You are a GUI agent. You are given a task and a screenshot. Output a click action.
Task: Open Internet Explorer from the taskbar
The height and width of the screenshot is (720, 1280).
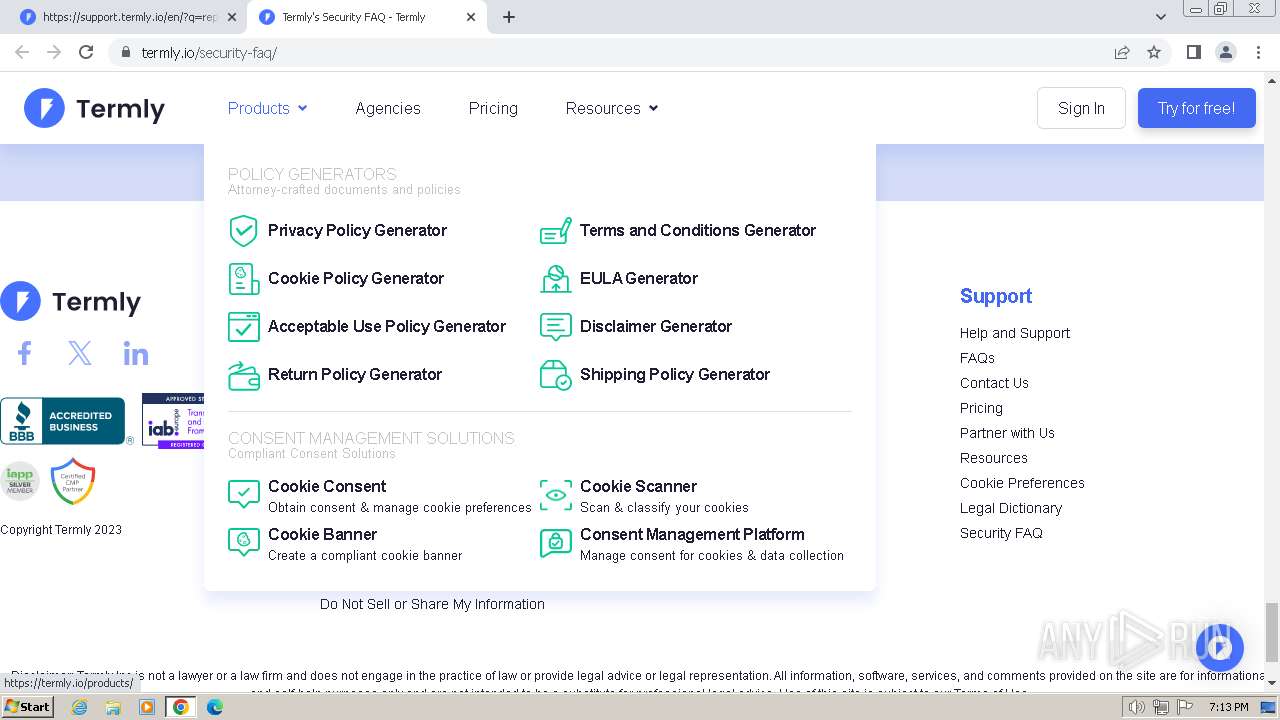click(x=79, y=707)
